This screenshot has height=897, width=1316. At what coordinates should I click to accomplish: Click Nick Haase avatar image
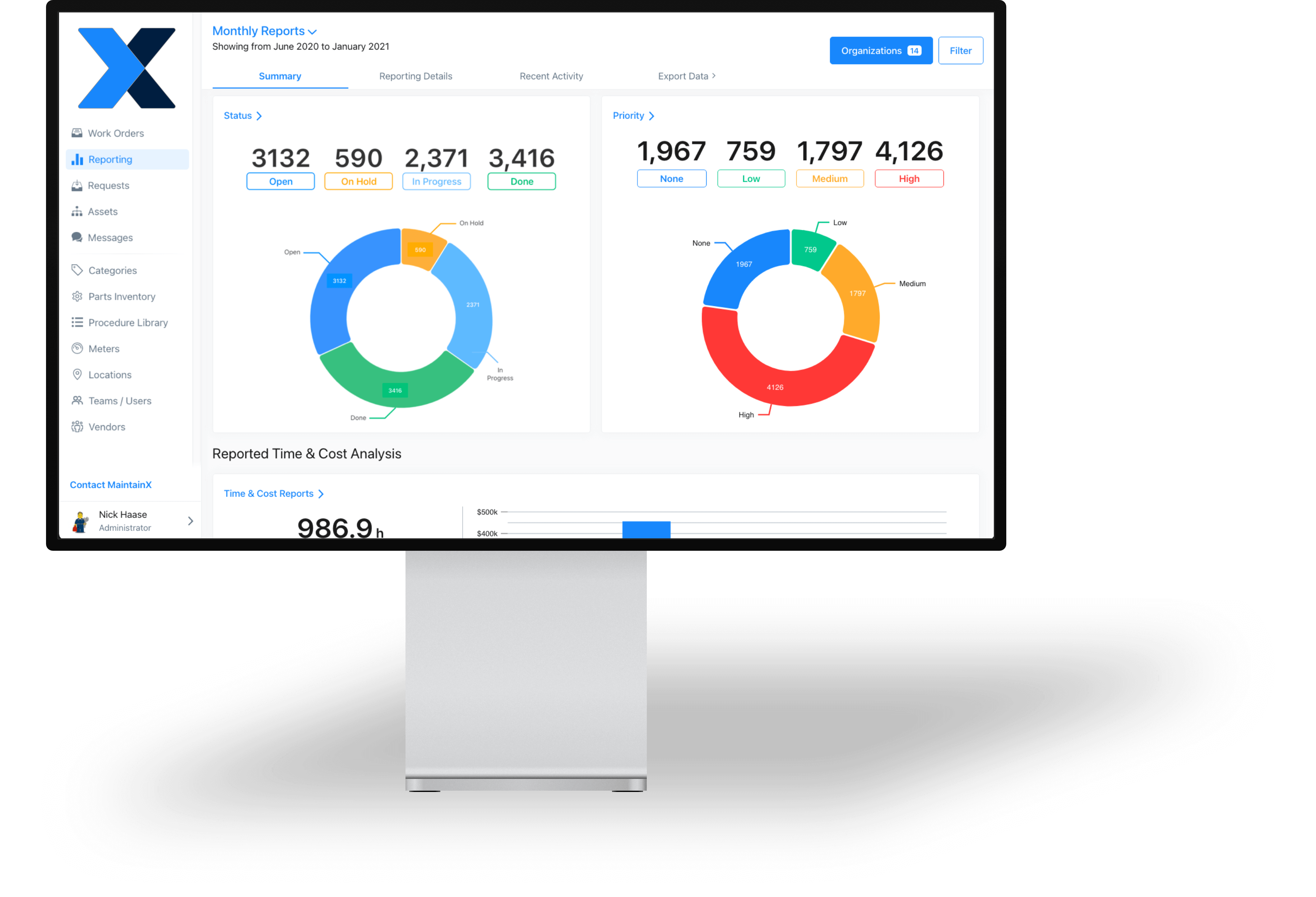point(81,521)
